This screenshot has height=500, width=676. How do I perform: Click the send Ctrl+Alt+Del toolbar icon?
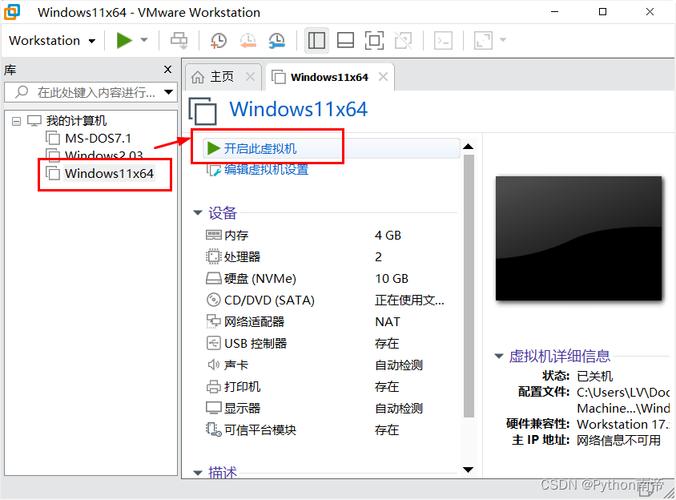click(x=179, y=41)
